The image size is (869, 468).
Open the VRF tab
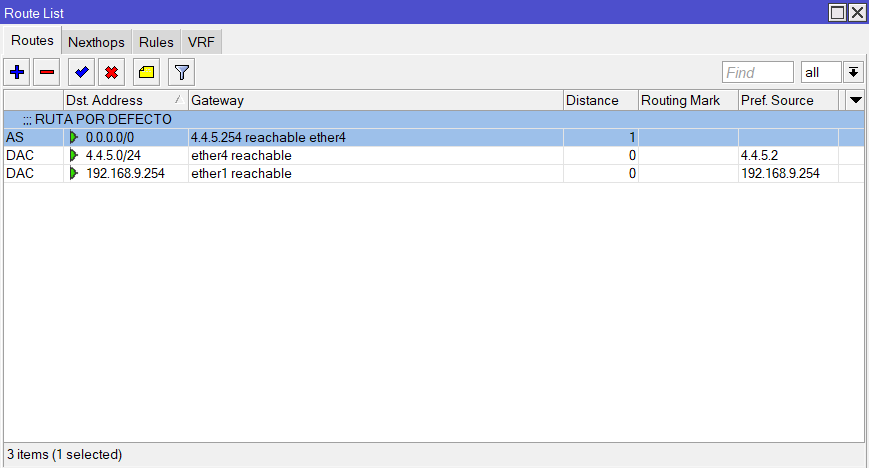201,42
